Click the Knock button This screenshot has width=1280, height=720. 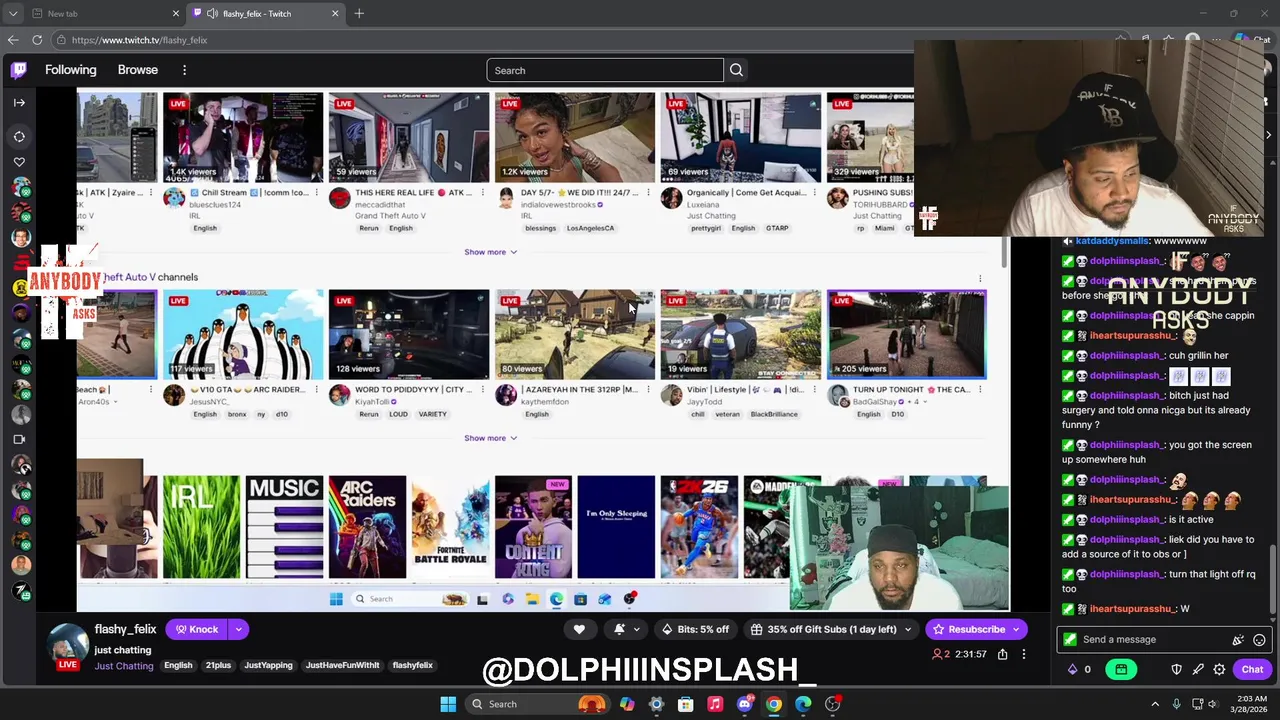coord(196,629)
